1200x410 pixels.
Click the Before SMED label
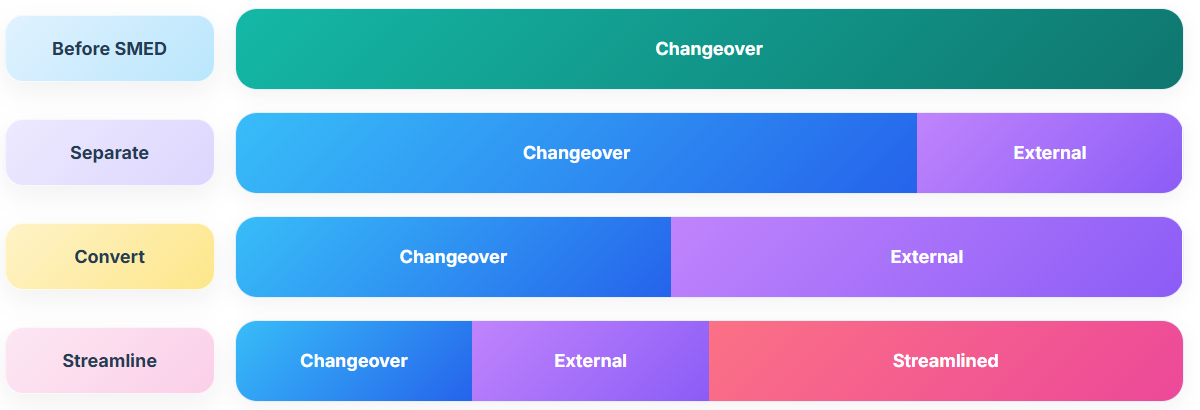110,48
